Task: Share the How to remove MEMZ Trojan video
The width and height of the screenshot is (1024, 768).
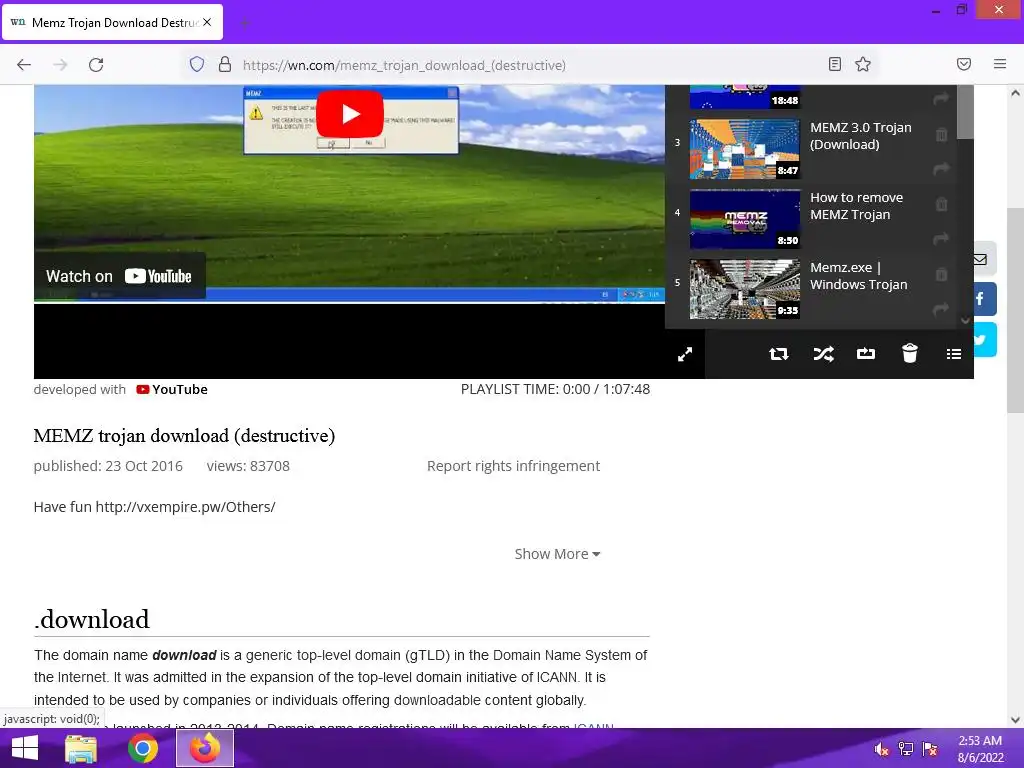Action: 941,239
